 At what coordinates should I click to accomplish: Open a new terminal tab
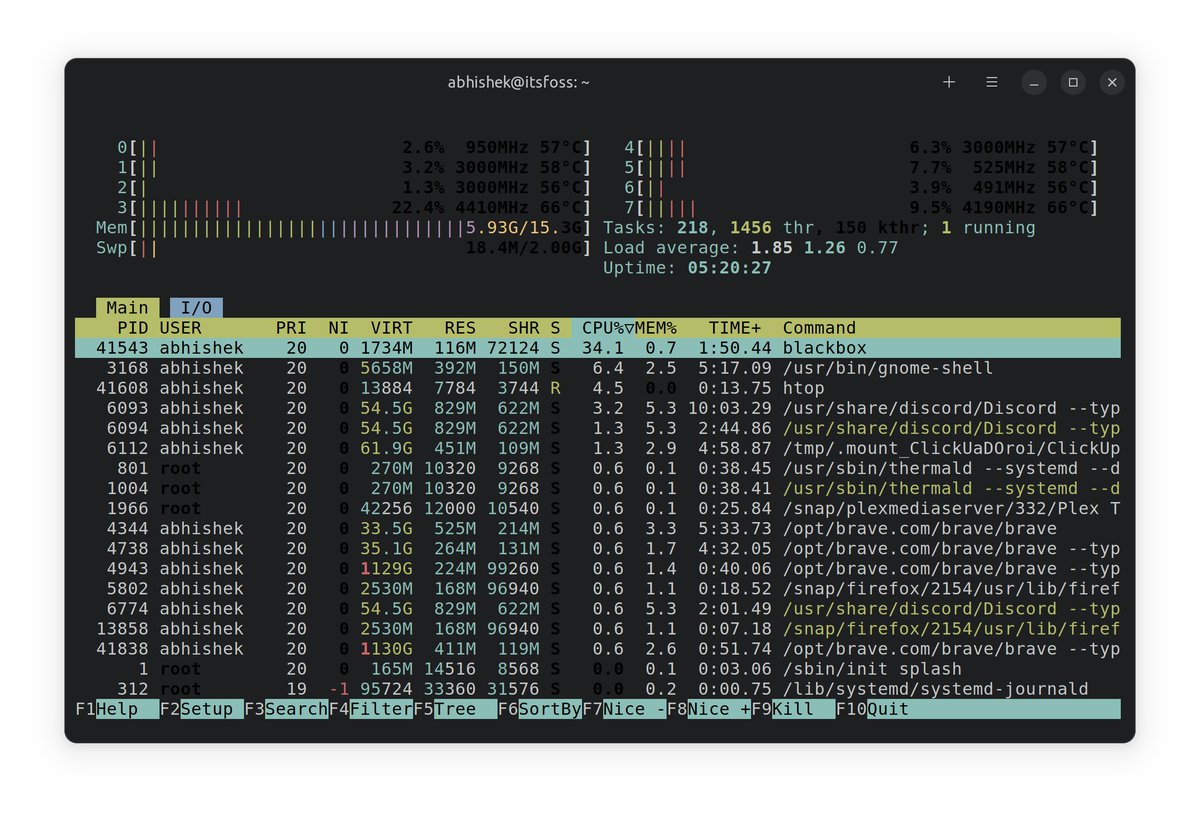[948, 82]
